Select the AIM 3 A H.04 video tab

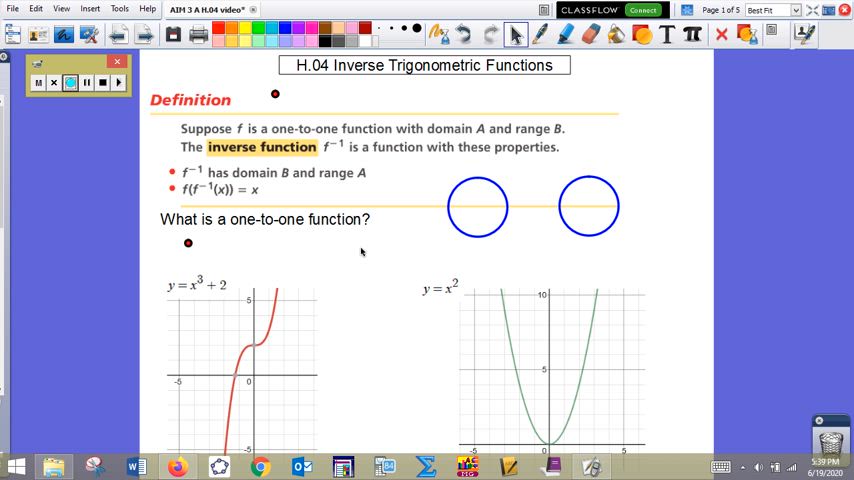[x=207, y=10]
